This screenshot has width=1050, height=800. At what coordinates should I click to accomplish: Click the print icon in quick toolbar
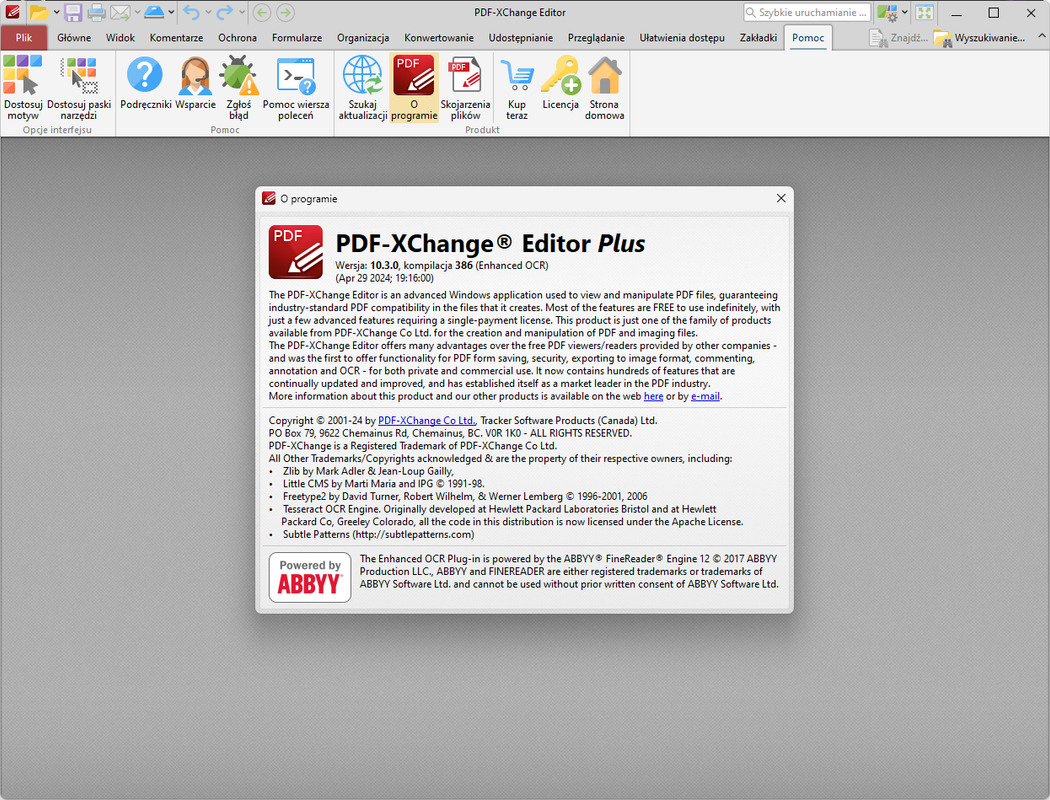[96, 13]
